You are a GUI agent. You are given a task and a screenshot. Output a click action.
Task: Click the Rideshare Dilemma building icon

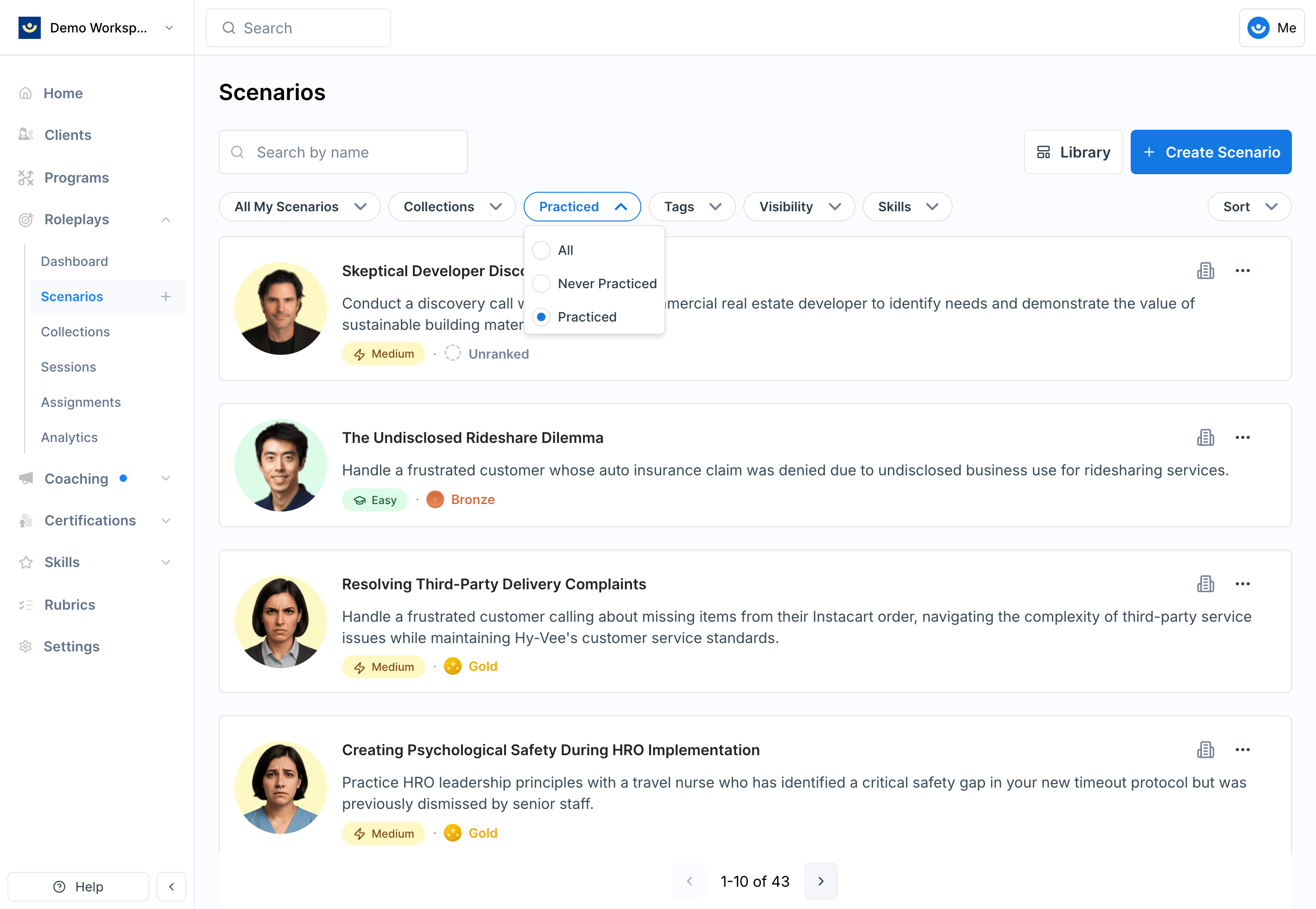(x=1205, y=437)
